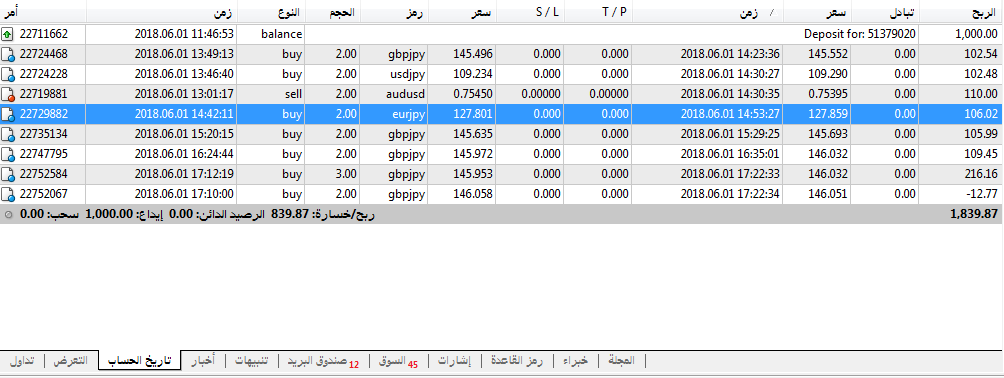
Task: Open the السوق market tab
Action: coord(398,361)
